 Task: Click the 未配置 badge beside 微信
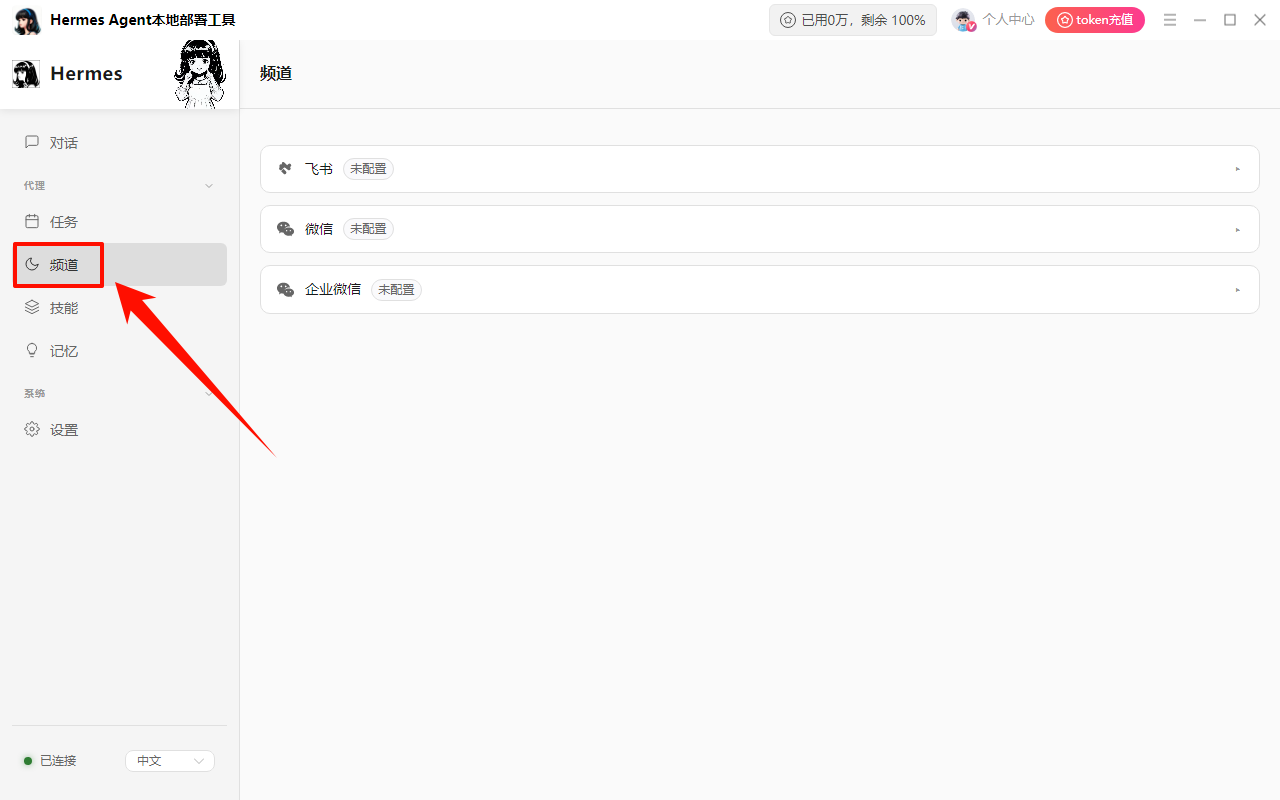tap(368, 229)
